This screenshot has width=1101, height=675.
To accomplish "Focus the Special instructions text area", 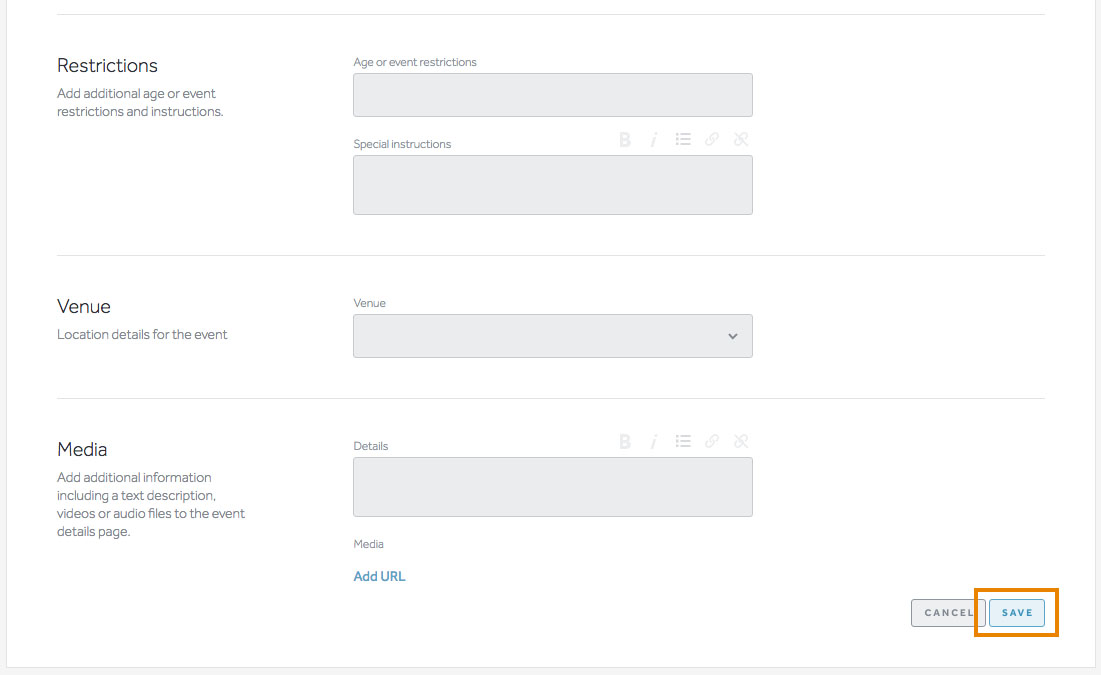I will click(x=553, y=185).
